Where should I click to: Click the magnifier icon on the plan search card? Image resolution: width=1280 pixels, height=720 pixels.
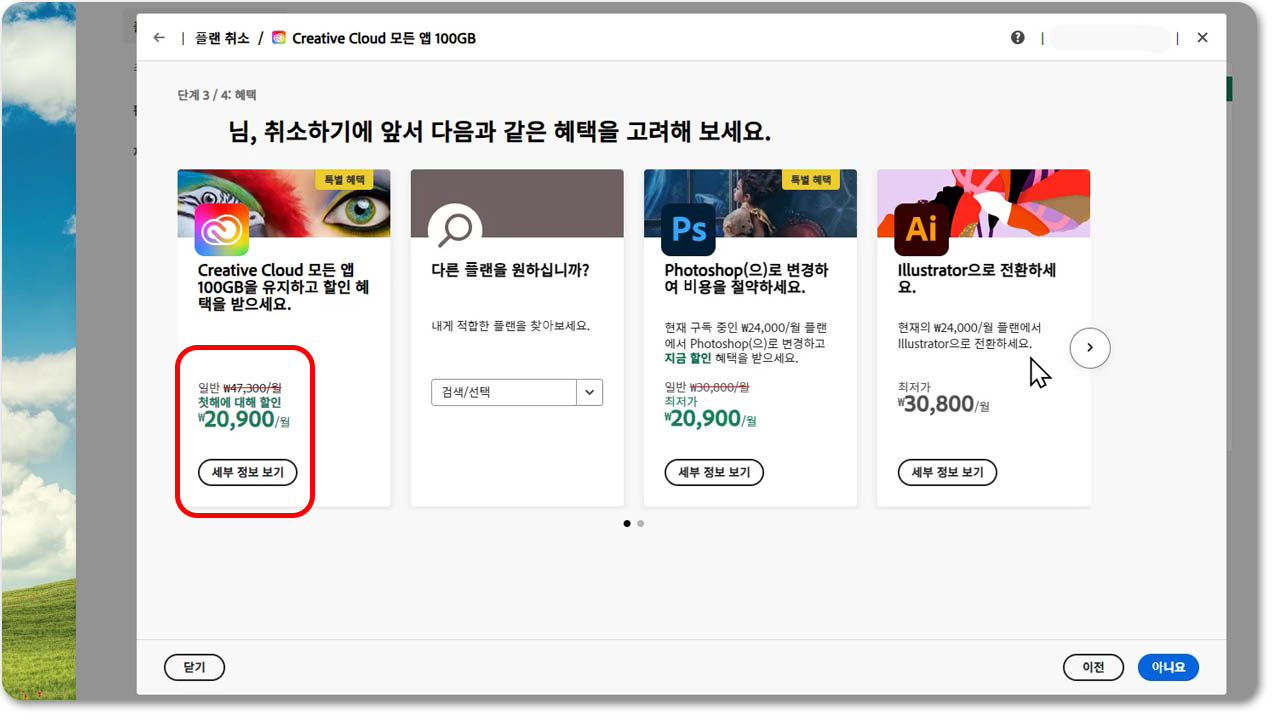tap(455, 229)
